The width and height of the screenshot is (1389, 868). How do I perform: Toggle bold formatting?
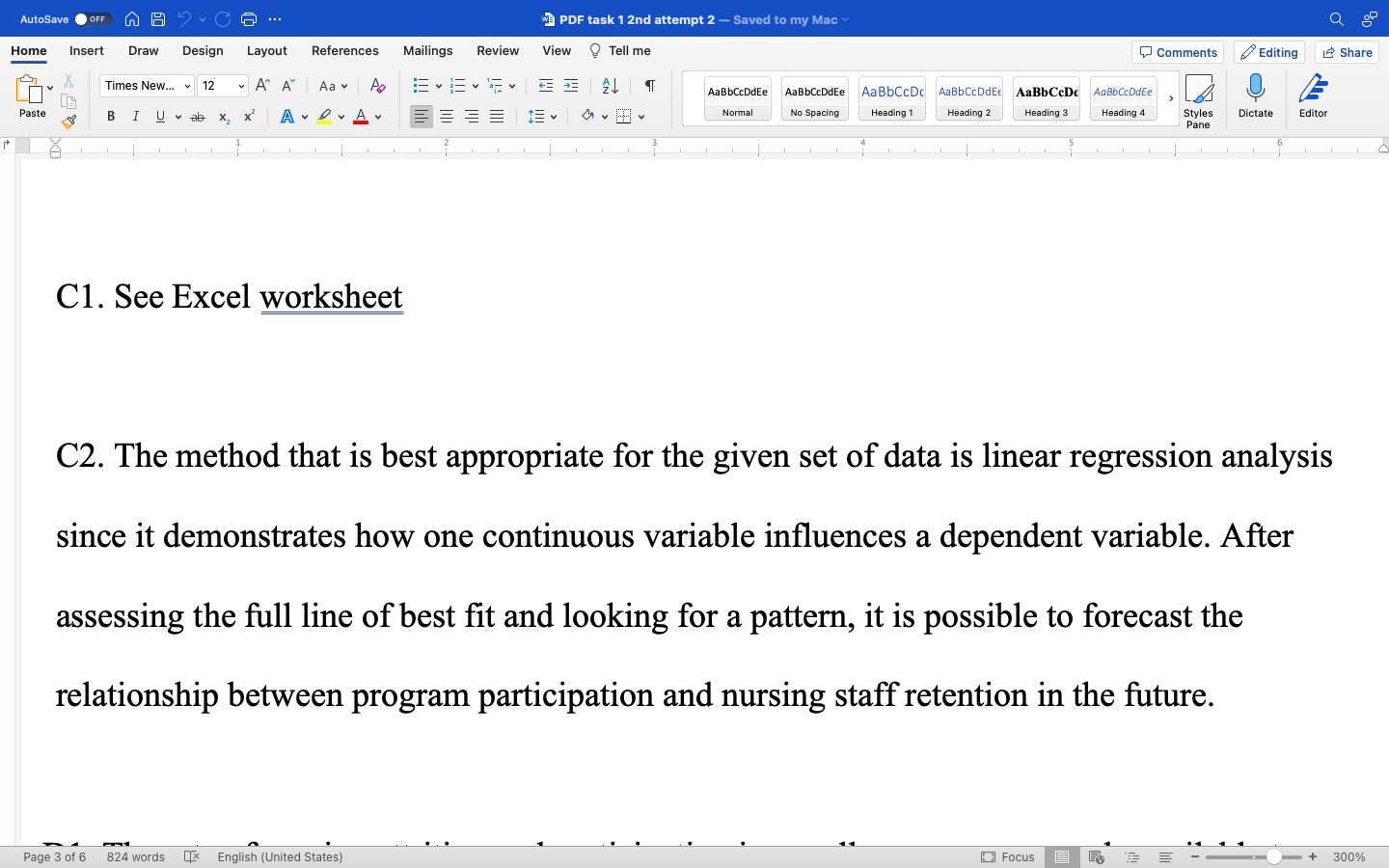[x=111, y=117]
